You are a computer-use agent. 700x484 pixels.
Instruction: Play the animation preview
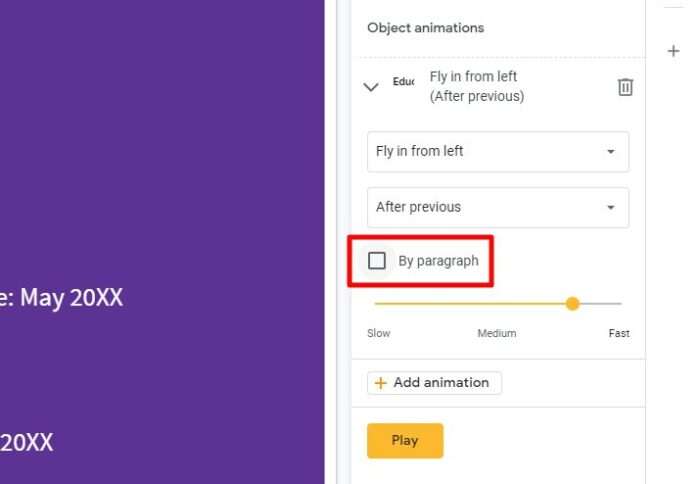tap(405, 441)
